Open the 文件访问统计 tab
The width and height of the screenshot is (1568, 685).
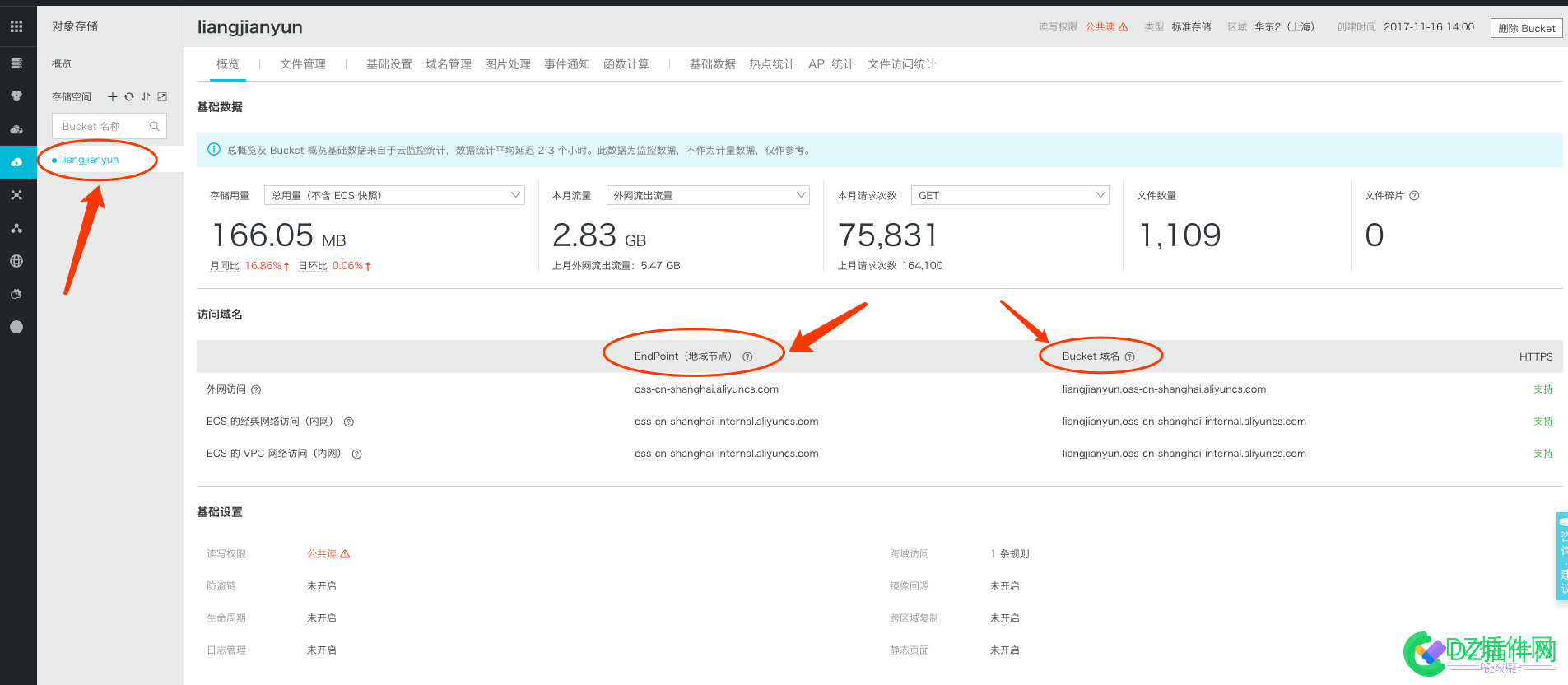click(x=902, y=64)
